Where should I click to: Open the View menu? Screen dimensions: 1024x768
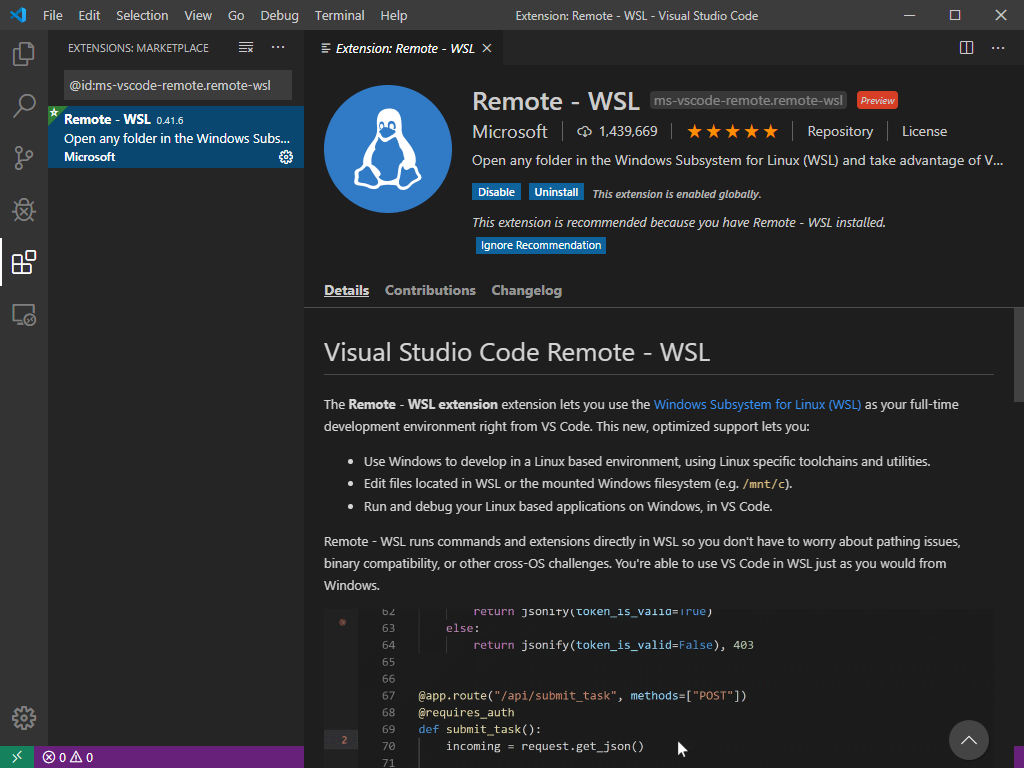(198, 15)
